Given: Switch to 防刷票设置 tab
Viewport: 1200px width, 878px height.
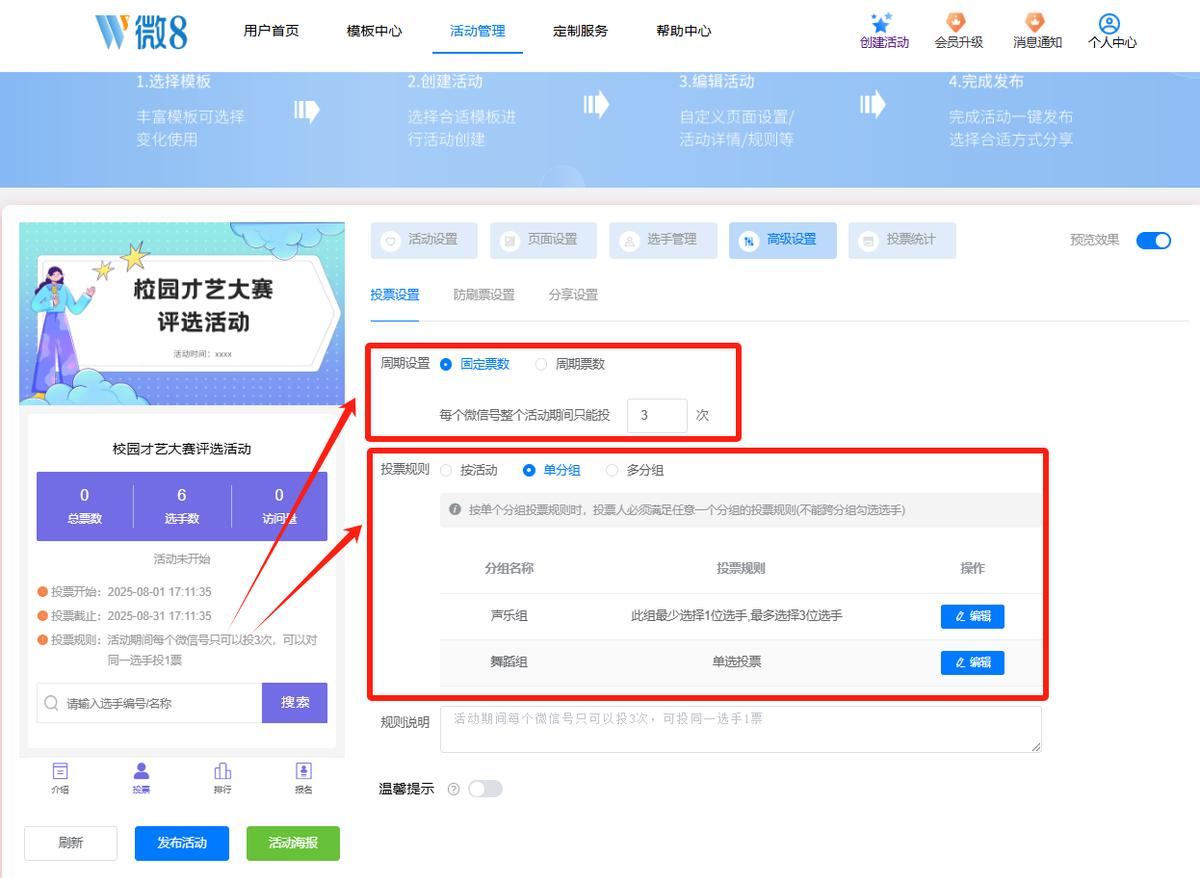Looking at the screenshot, I should coord(484,295).
